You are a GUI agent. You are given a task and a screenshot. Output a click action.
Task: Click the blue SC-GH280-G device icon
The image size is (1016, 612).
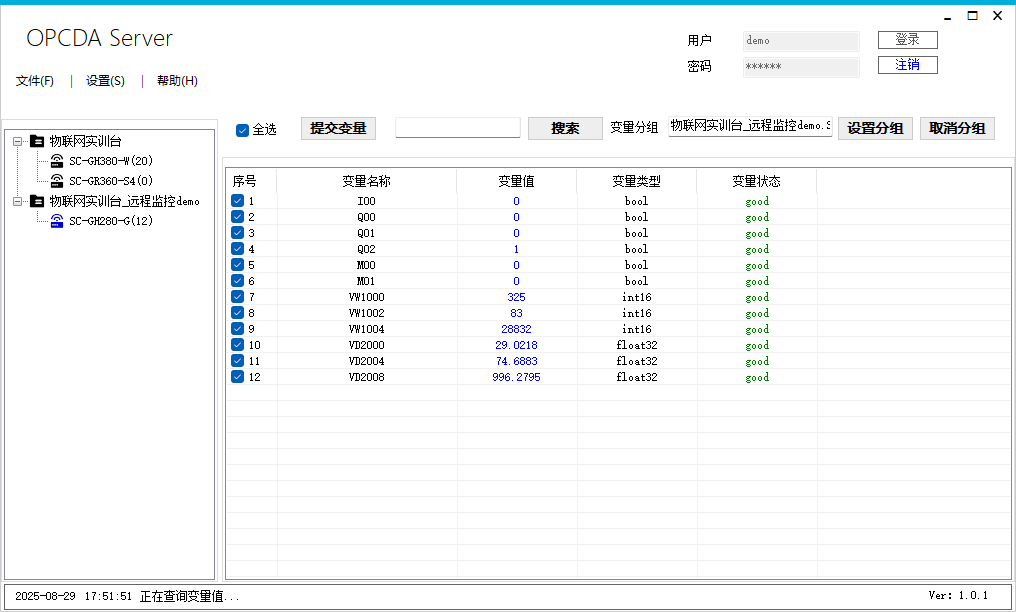[58, 221]
